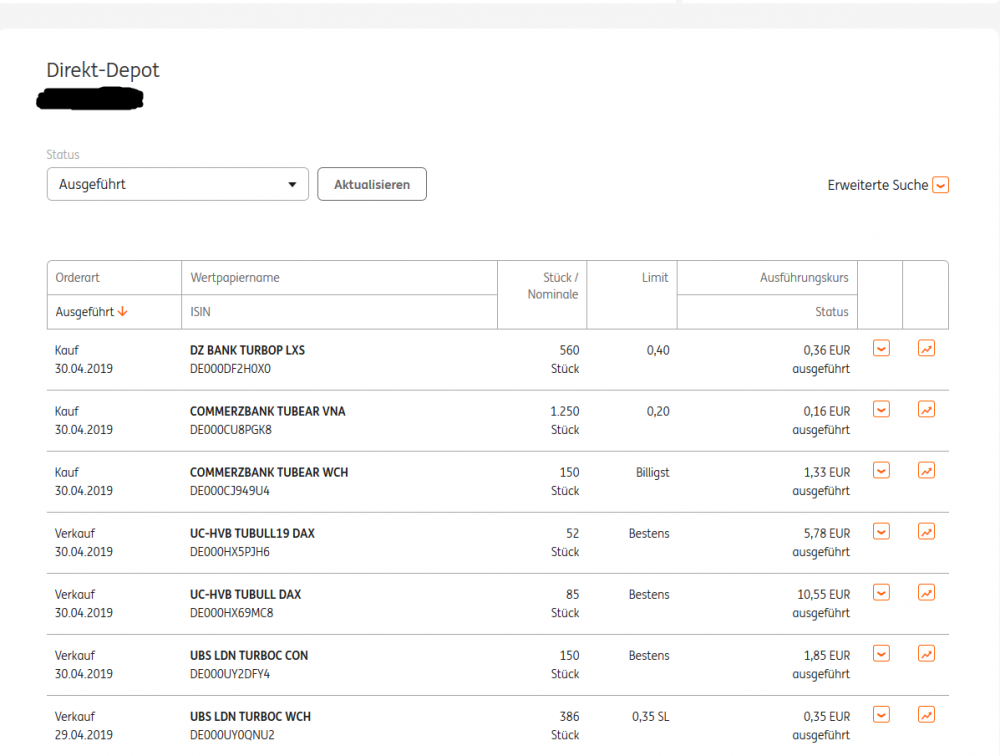Open chart icon for DZ BANK TURBOP LXS

pos(926,349)
